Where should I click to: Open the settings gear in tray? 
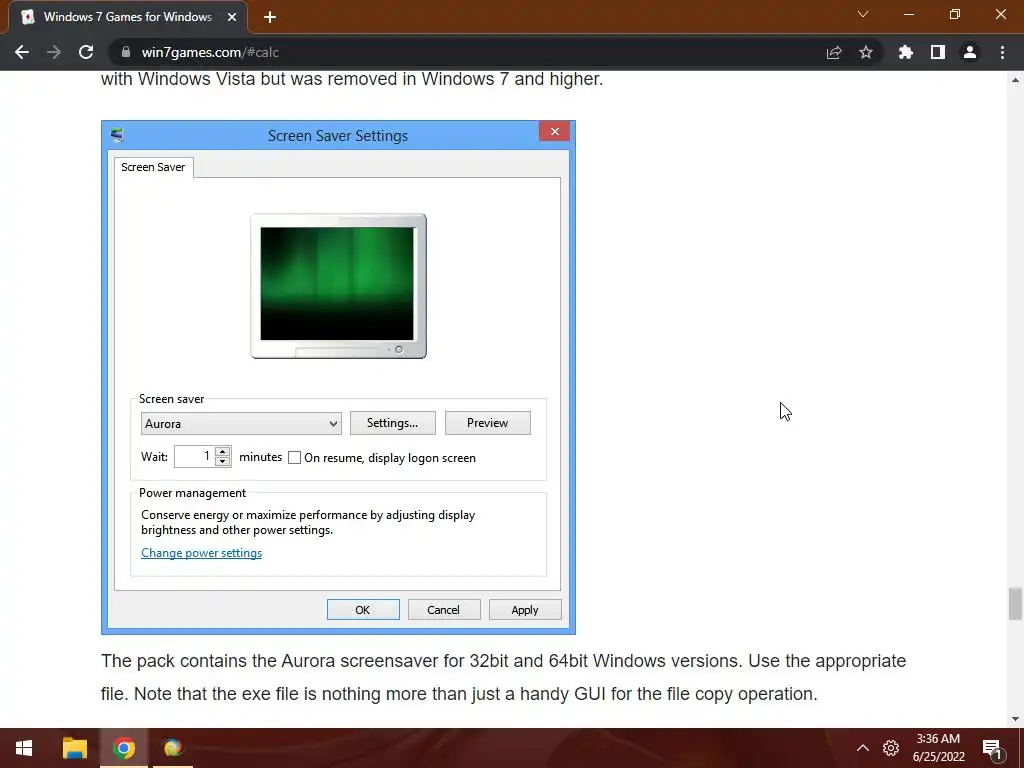pyautogui.click(x=891, y=748)
